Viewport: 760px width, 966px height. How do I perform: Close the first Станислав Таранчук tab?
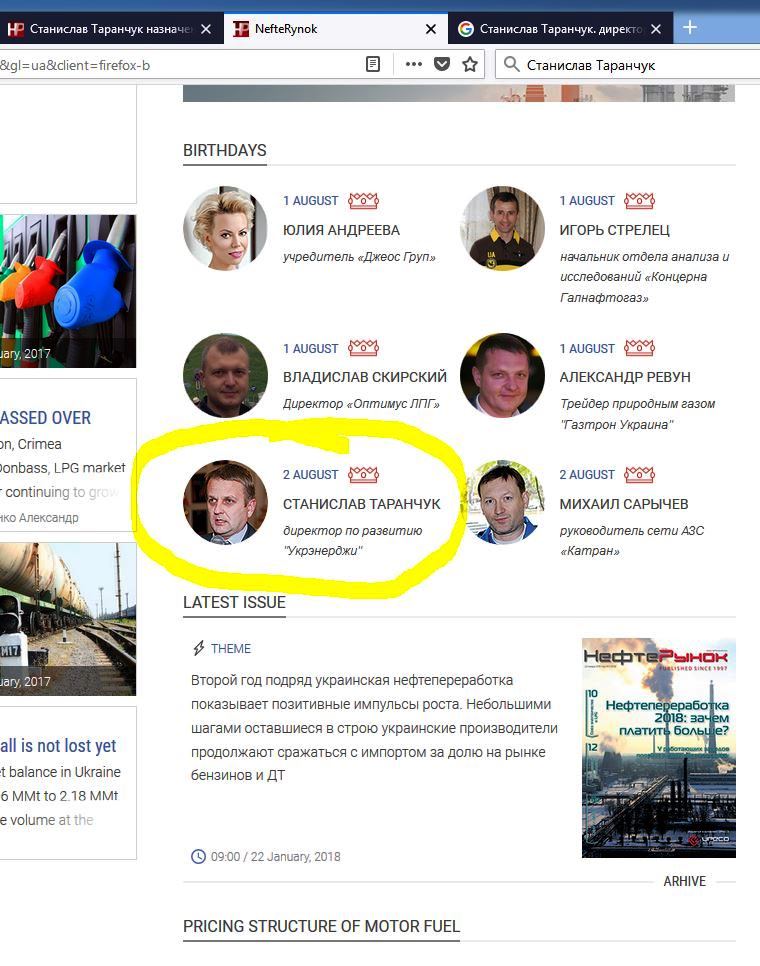[206, 29]
